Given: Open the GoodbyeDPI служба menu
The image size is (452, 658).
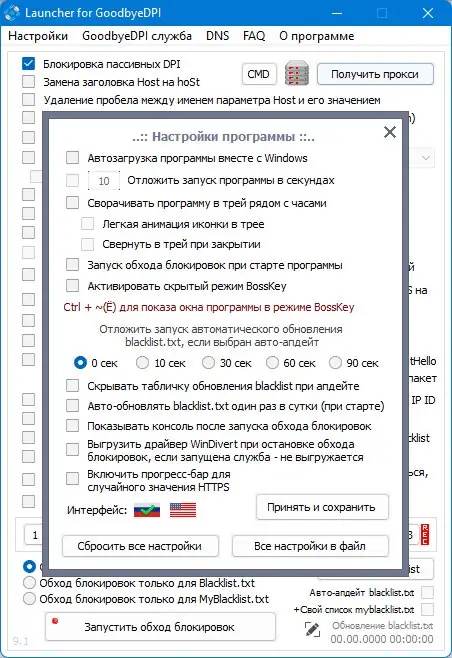Looking at the screenshot, I should click(137, 36).
